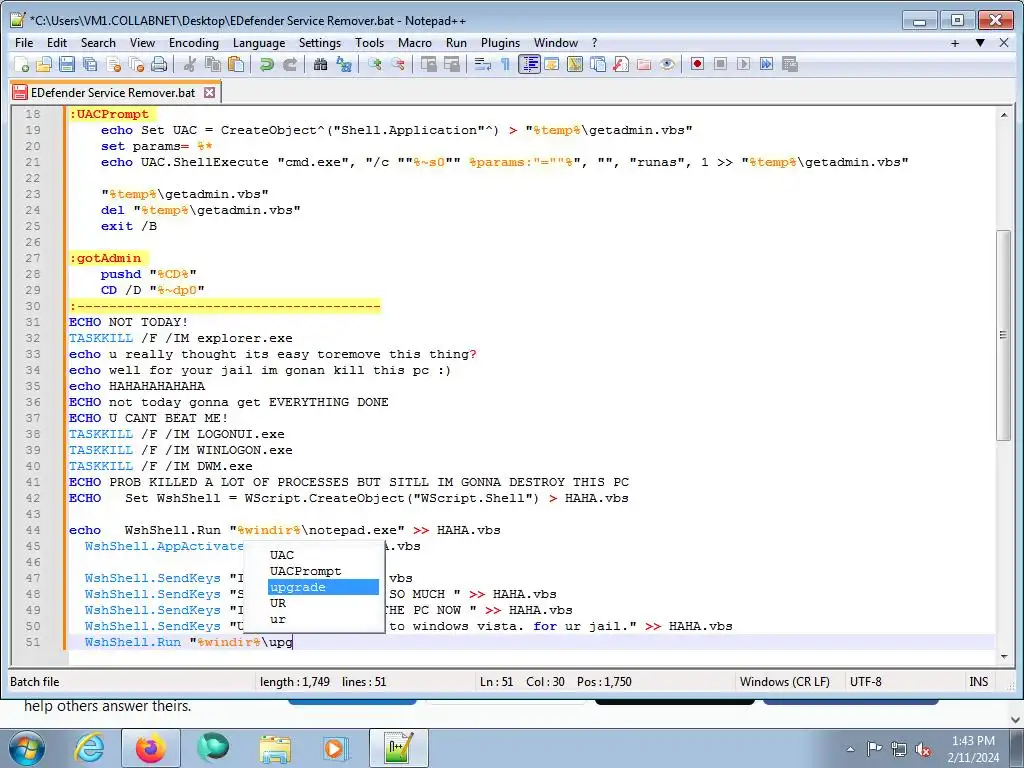Click the Save All toolbar icon
1024x768 pixels.
coord(89,64)
